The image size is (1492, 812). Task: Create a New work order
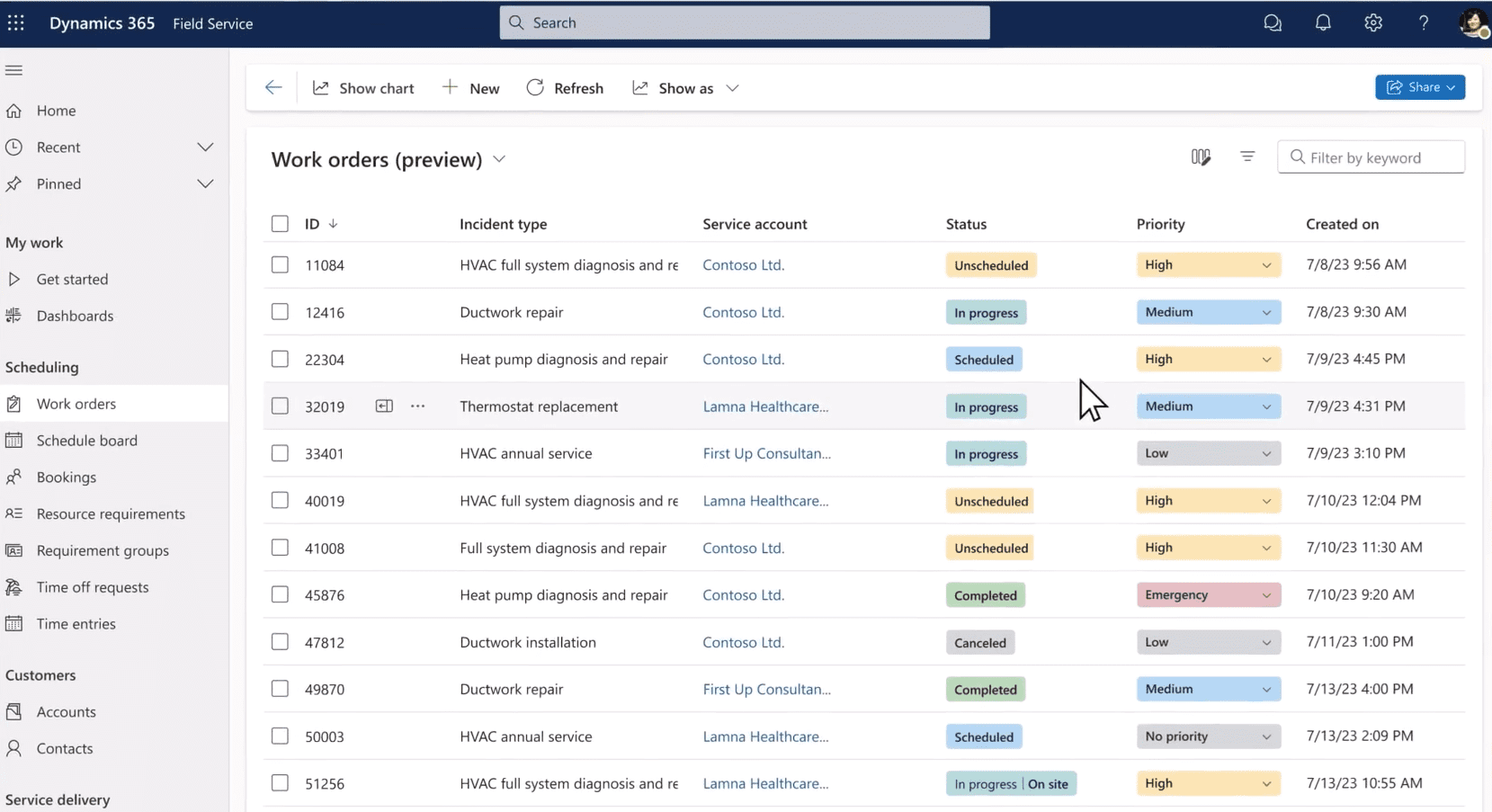coord(470,88)
